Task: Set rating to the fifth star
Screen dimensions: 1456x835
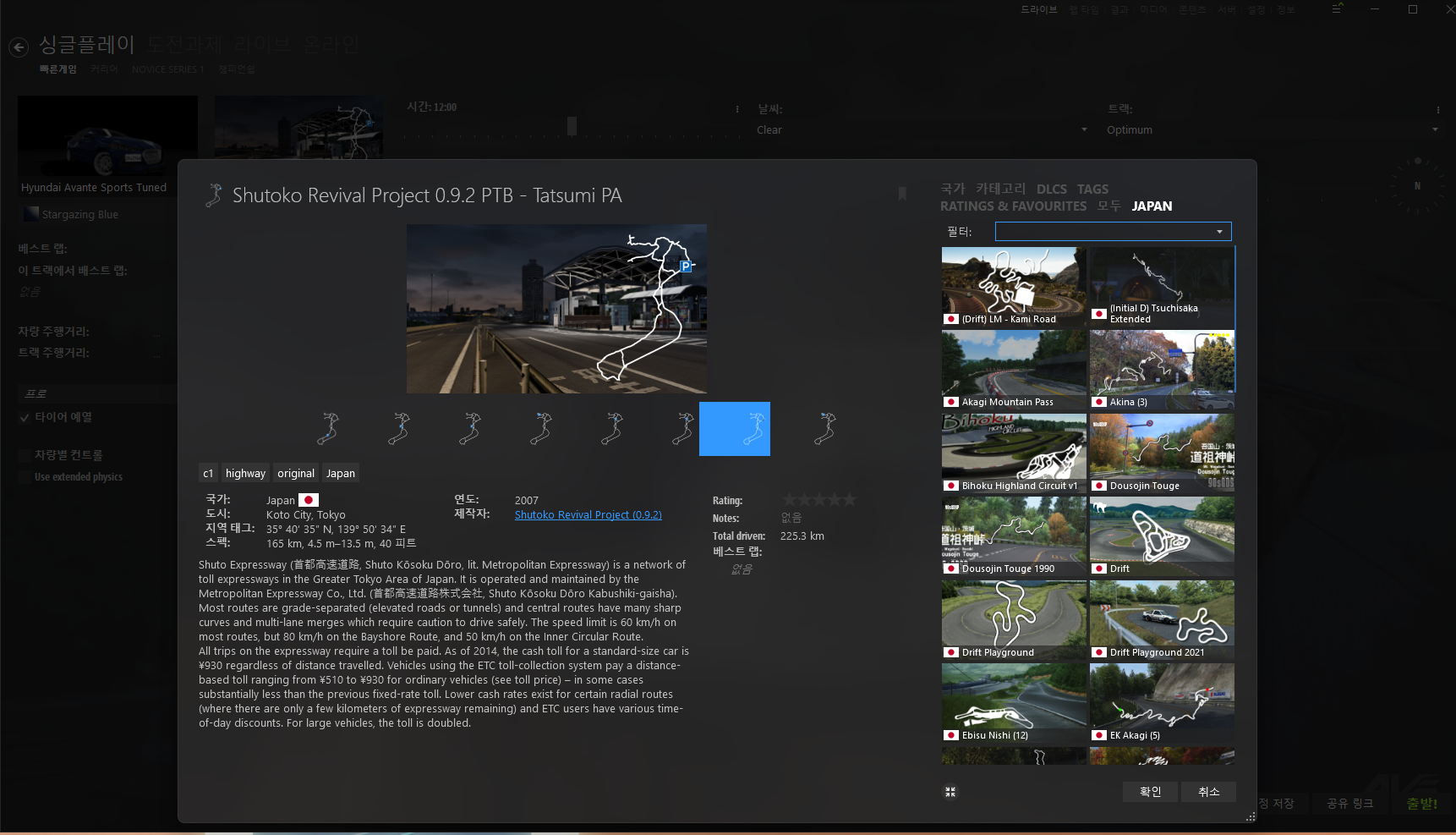Action: (x=849, y=500)
